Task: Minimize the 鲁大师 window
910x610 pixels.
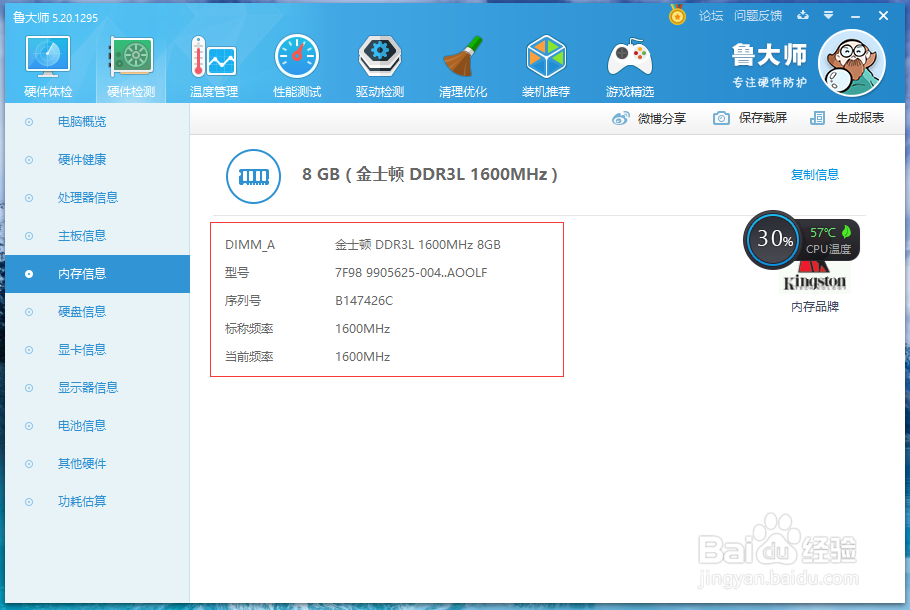Action: point(855,16)
